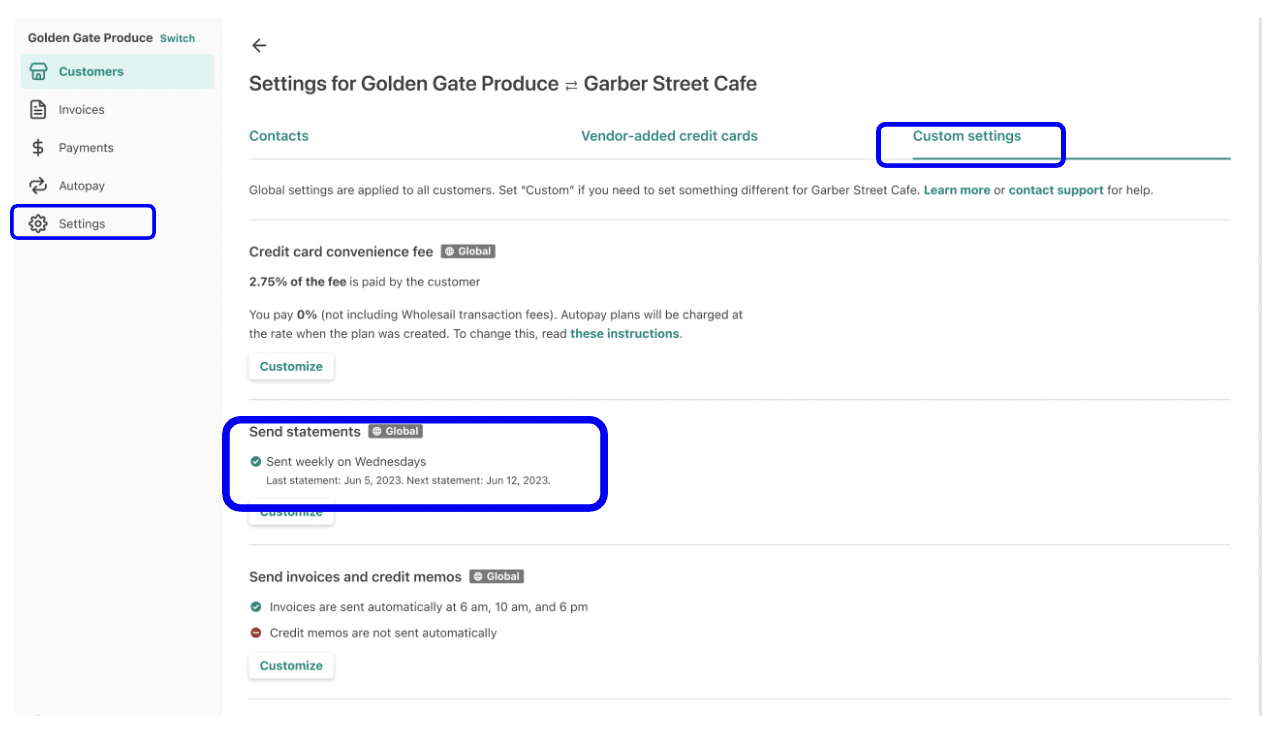Click the Sent weekly on Wednesdays text
The width and height of the screenshot is (1278, 742).
point(346,462)
